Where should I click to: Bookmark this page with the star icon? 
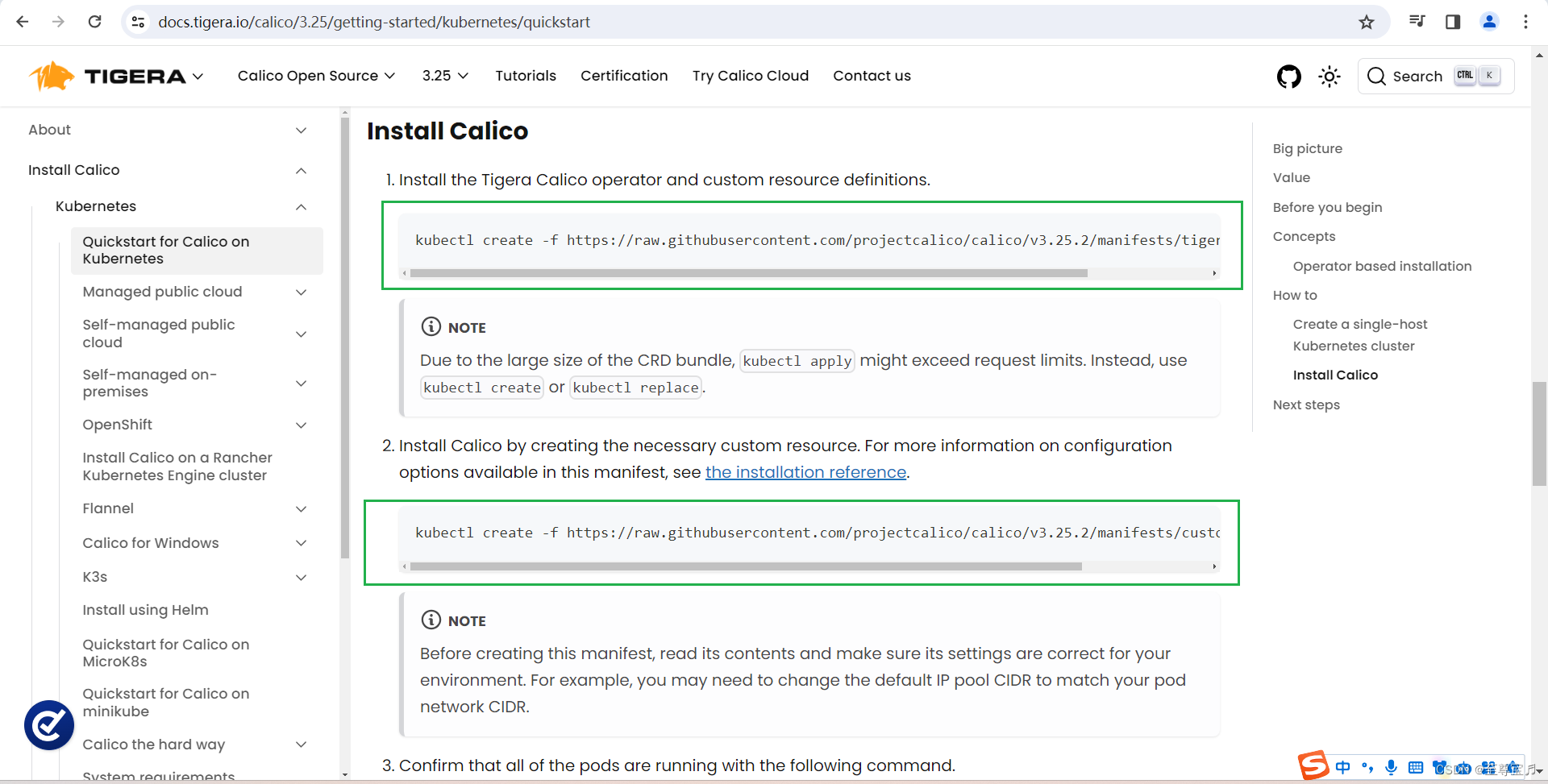pos(1366,22)
